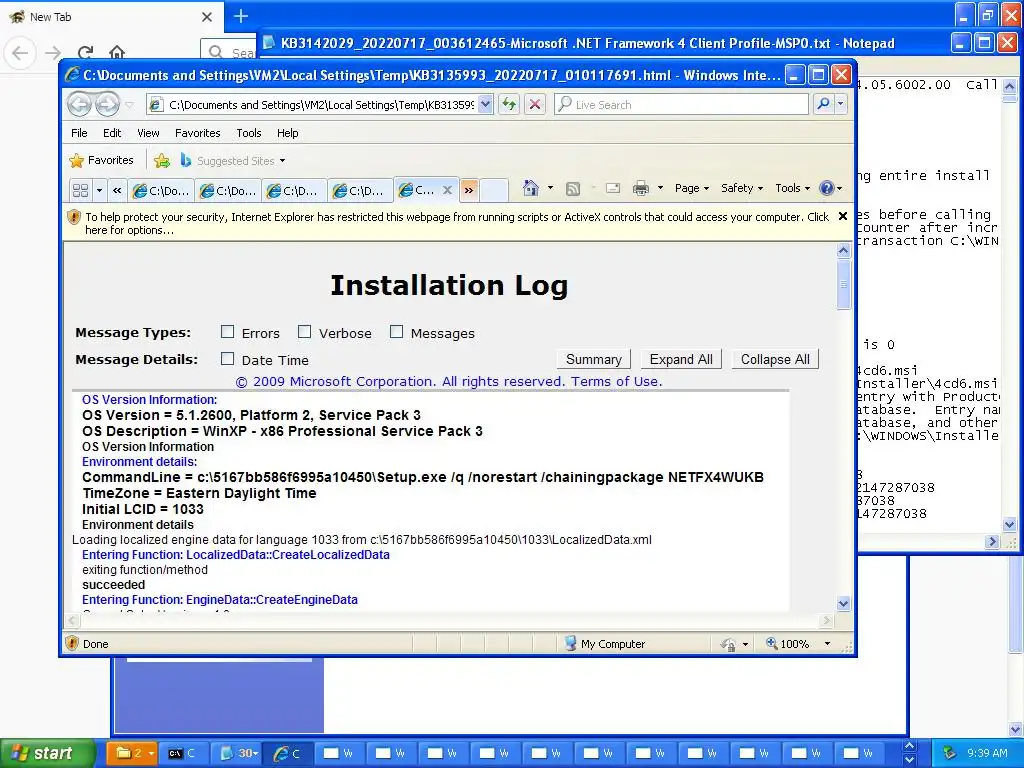Go to Home page icon
1024x768 pixels.
530,188
